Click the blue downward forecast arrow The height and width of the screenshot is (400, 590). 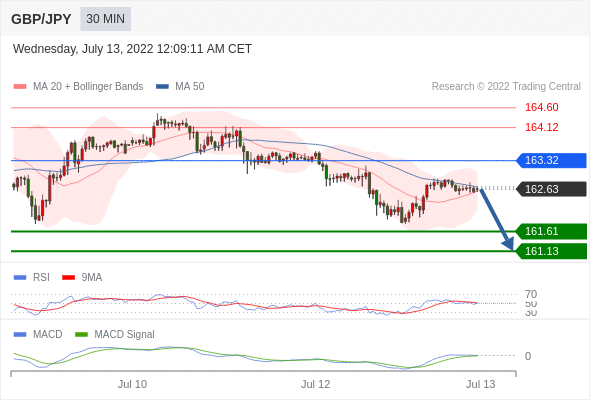point(496,219)
